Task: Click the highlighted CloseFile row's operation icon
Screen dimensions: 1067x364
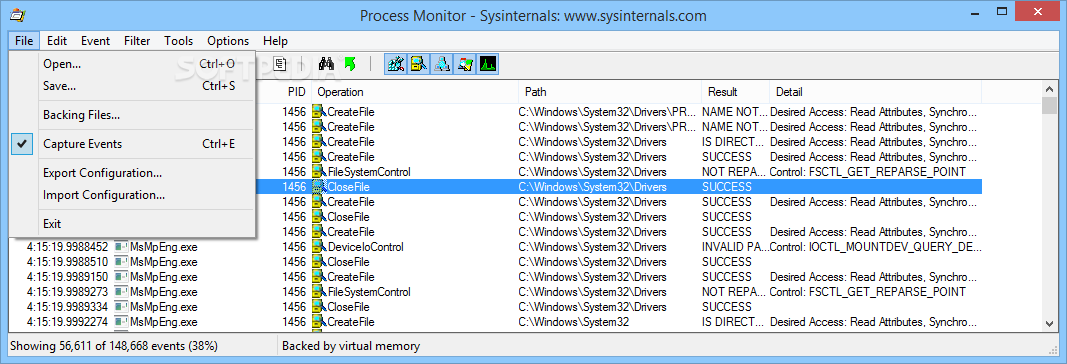Action: pyautogui.click(x=319, y=186)
